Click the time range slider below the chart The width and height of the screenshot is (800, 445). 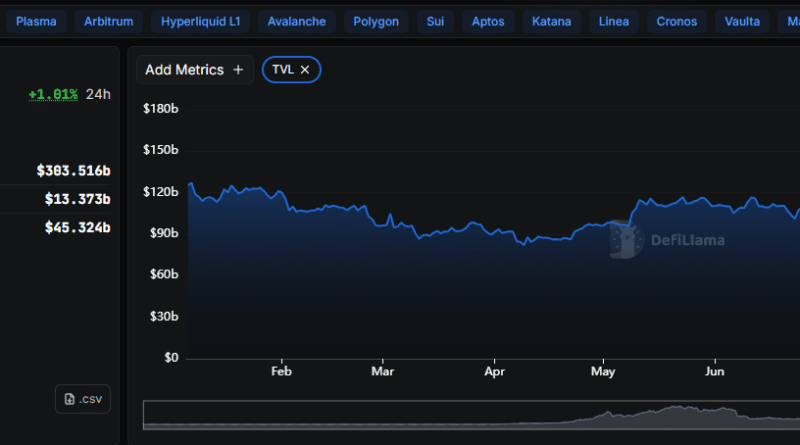pyautogui.click(x=470, y=415)
